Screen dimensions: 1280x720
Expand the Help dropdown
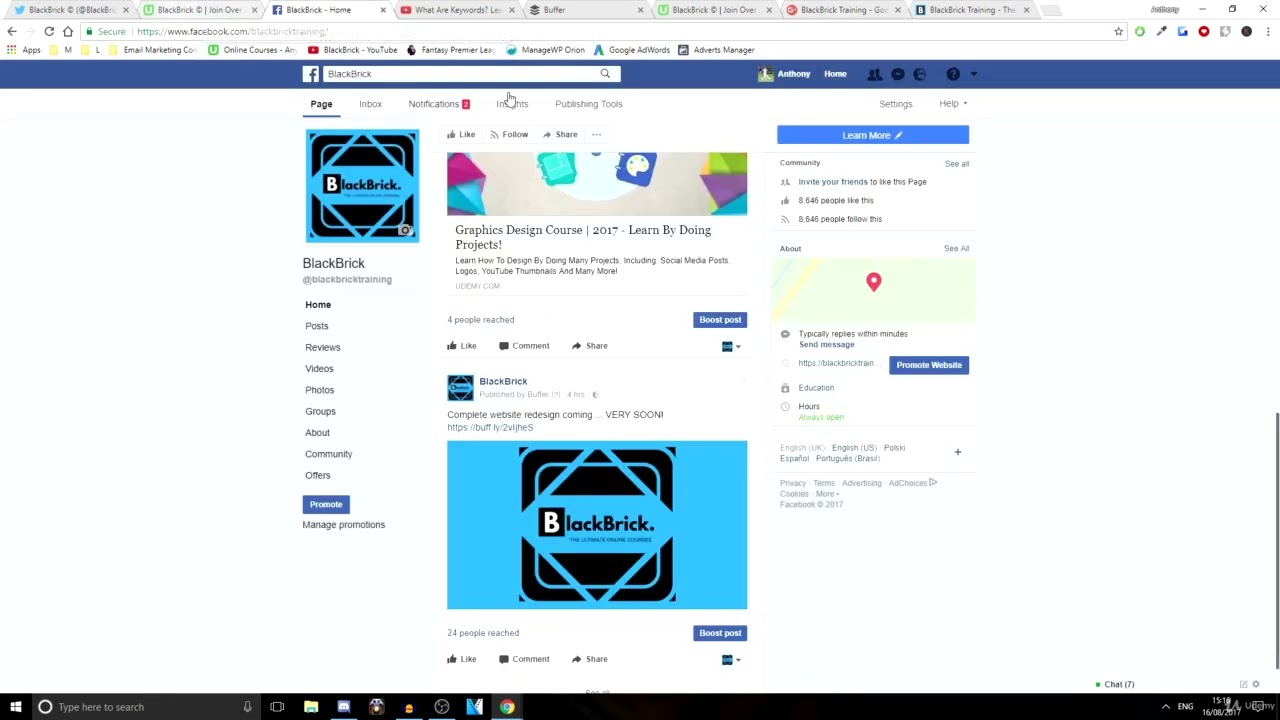pos(953,104)
